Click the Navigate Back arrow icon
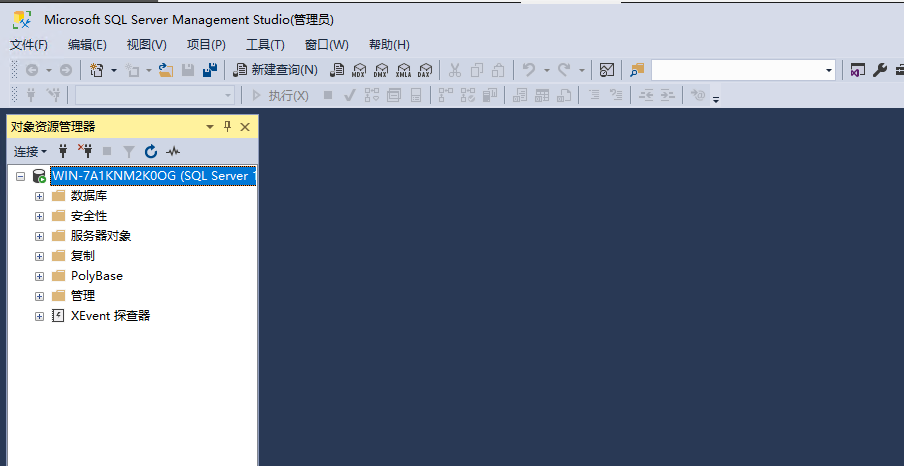 pos(32,70)
